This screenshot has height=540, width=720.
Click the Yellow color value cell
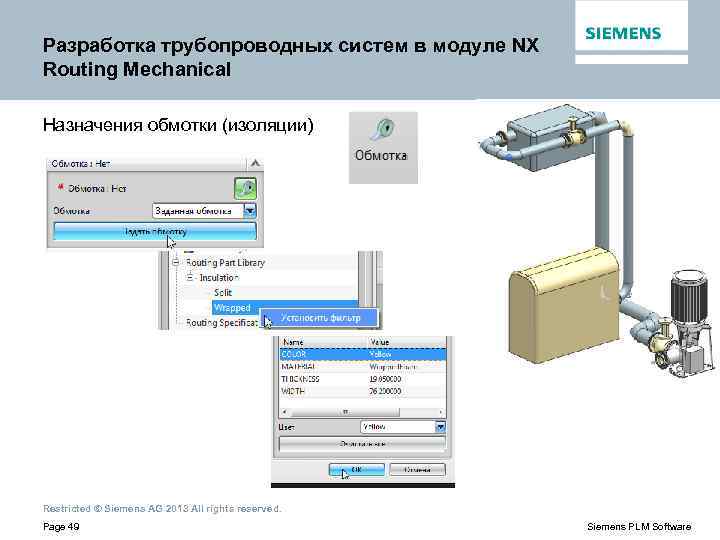click(380, 354)
